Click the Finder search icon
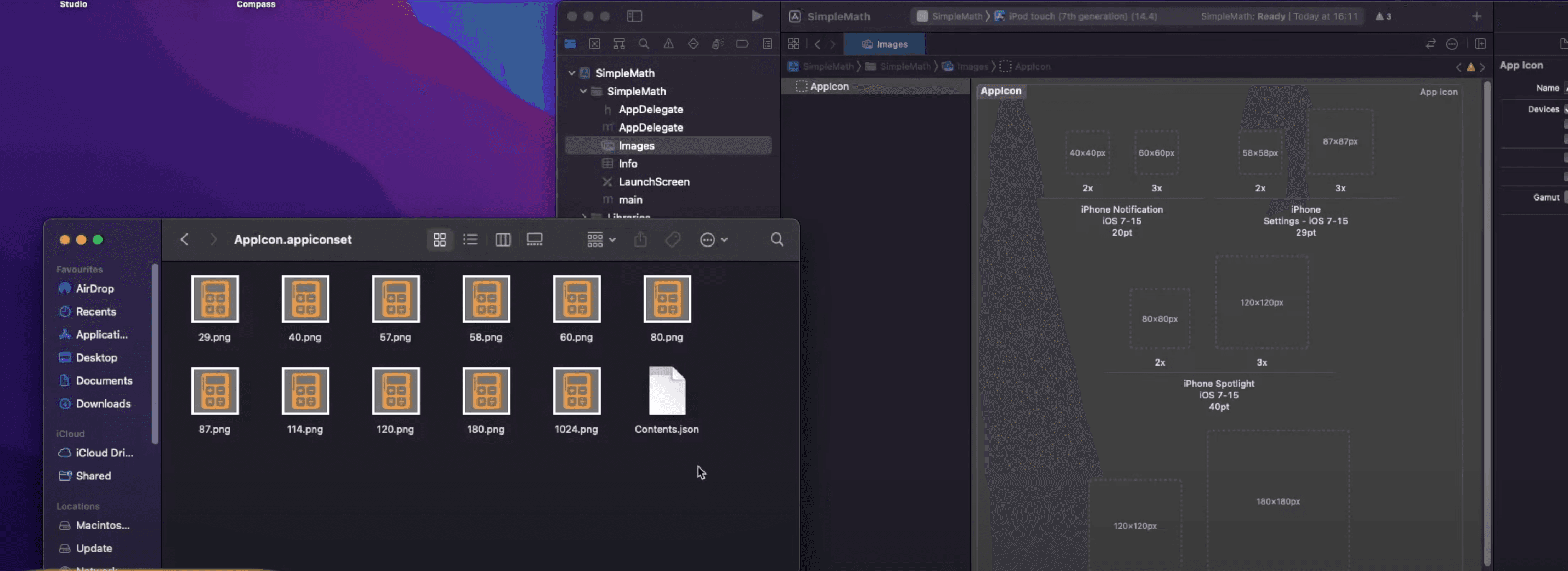Screen dimensions: 1568x571 pos(777,239)
